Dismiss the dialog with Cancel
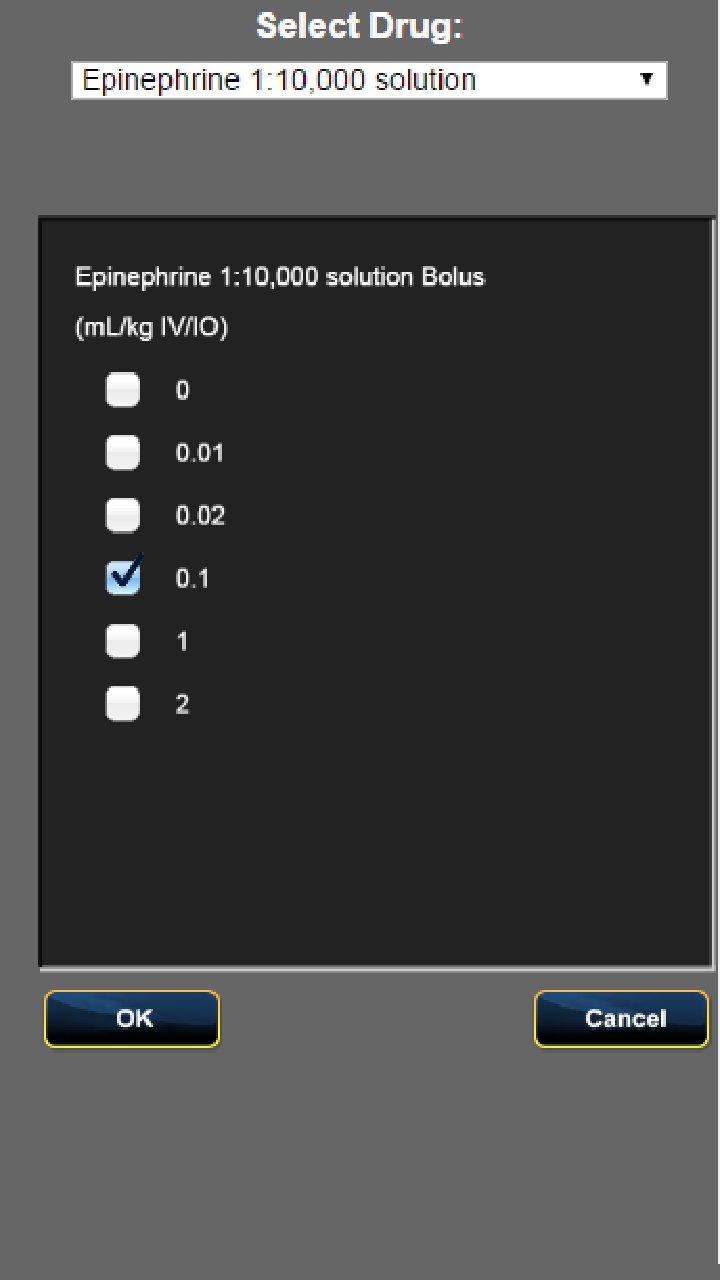The image size is (720, 1280). [x=622, y=1019]
